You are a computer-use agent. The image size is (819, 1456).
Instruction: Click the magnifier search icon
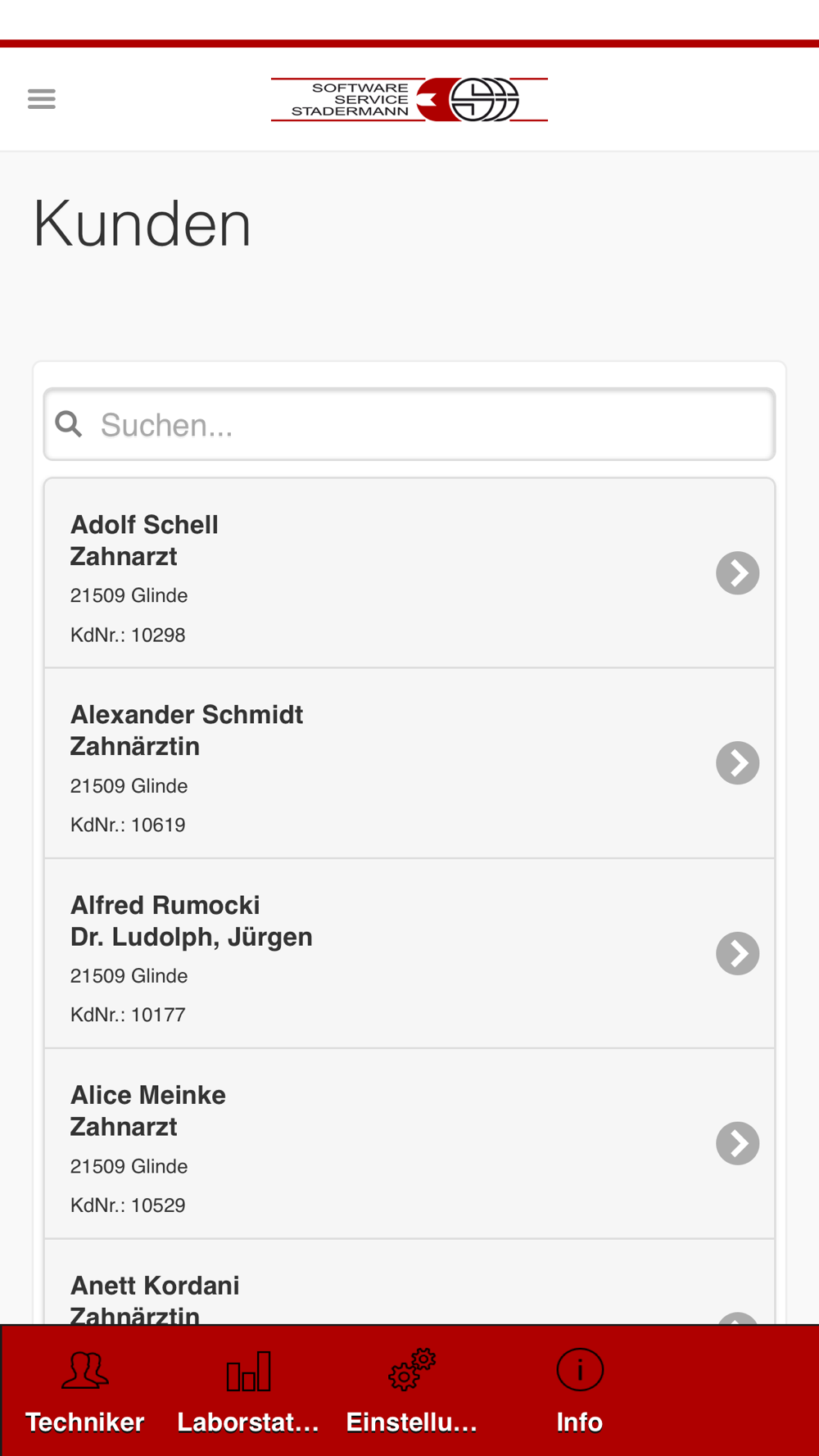click(x=69, y=424)
